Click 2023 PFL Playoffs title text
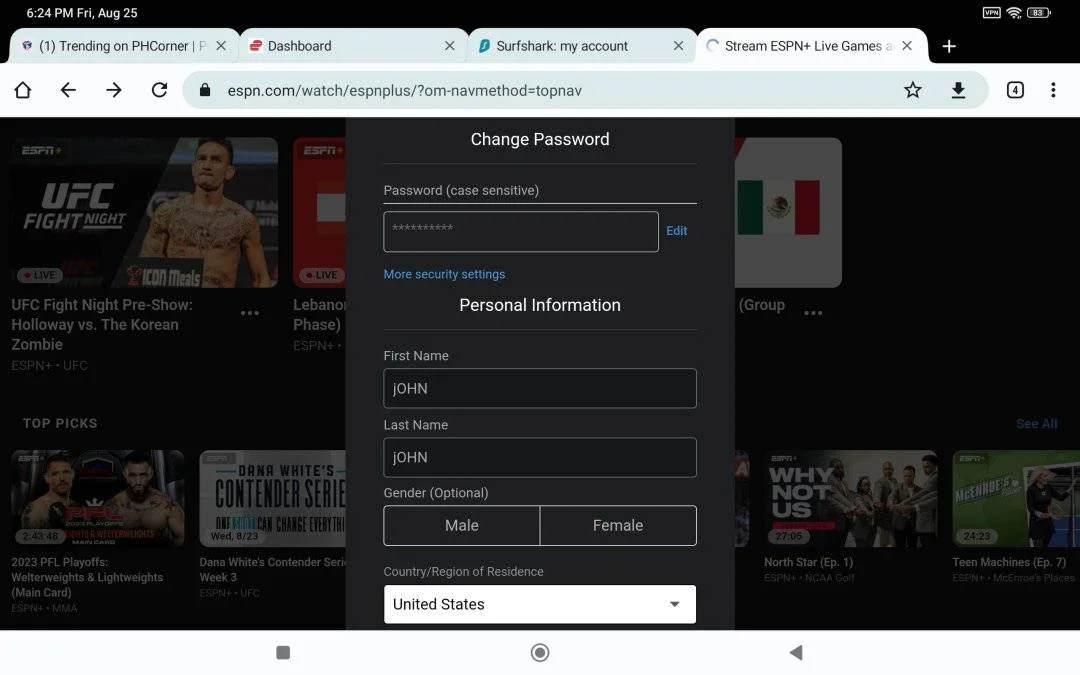The width and height of the screenshot is (1080, 675). click(x=87, y=577)
